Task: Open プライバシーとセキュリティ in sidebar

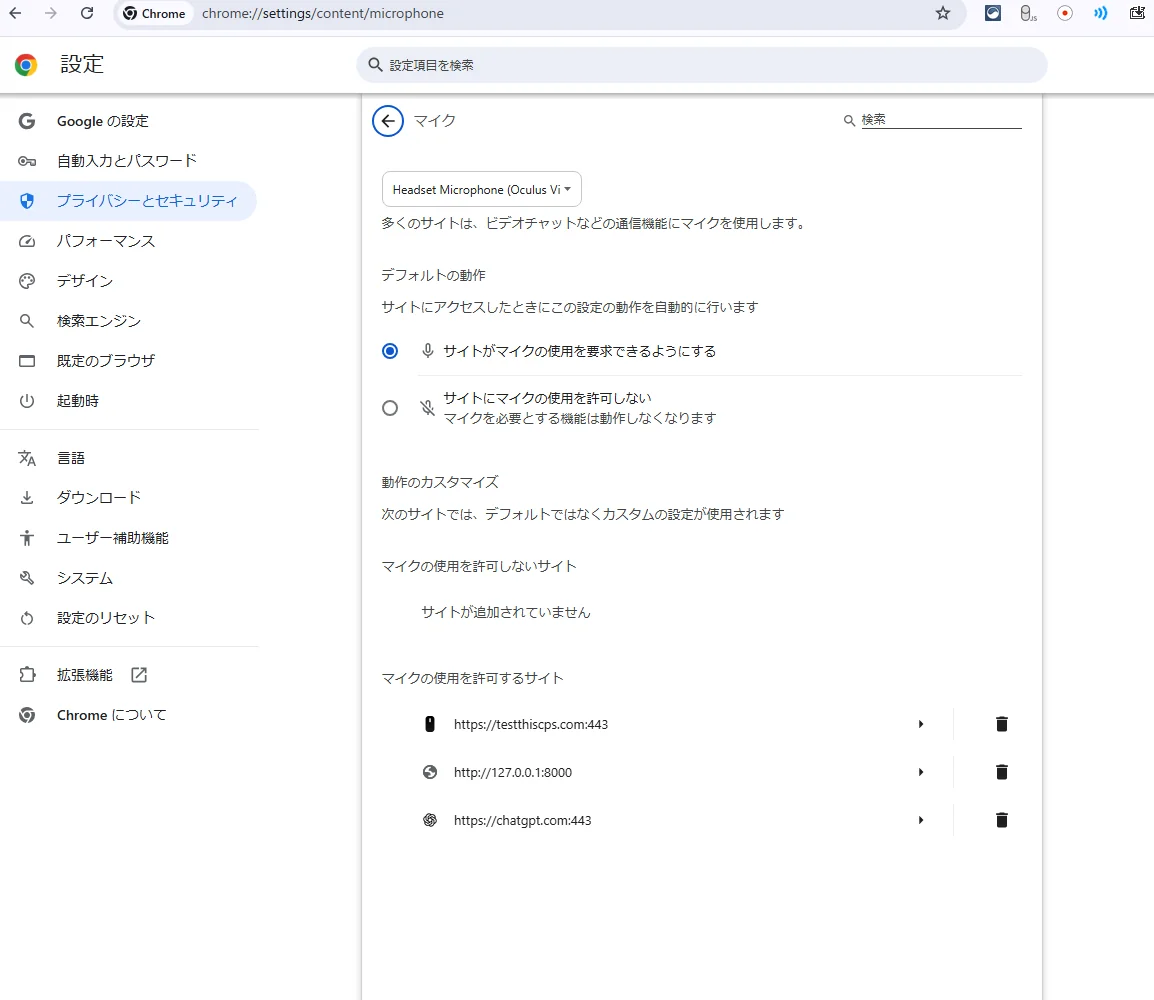Action: click(x=146, y=201)
